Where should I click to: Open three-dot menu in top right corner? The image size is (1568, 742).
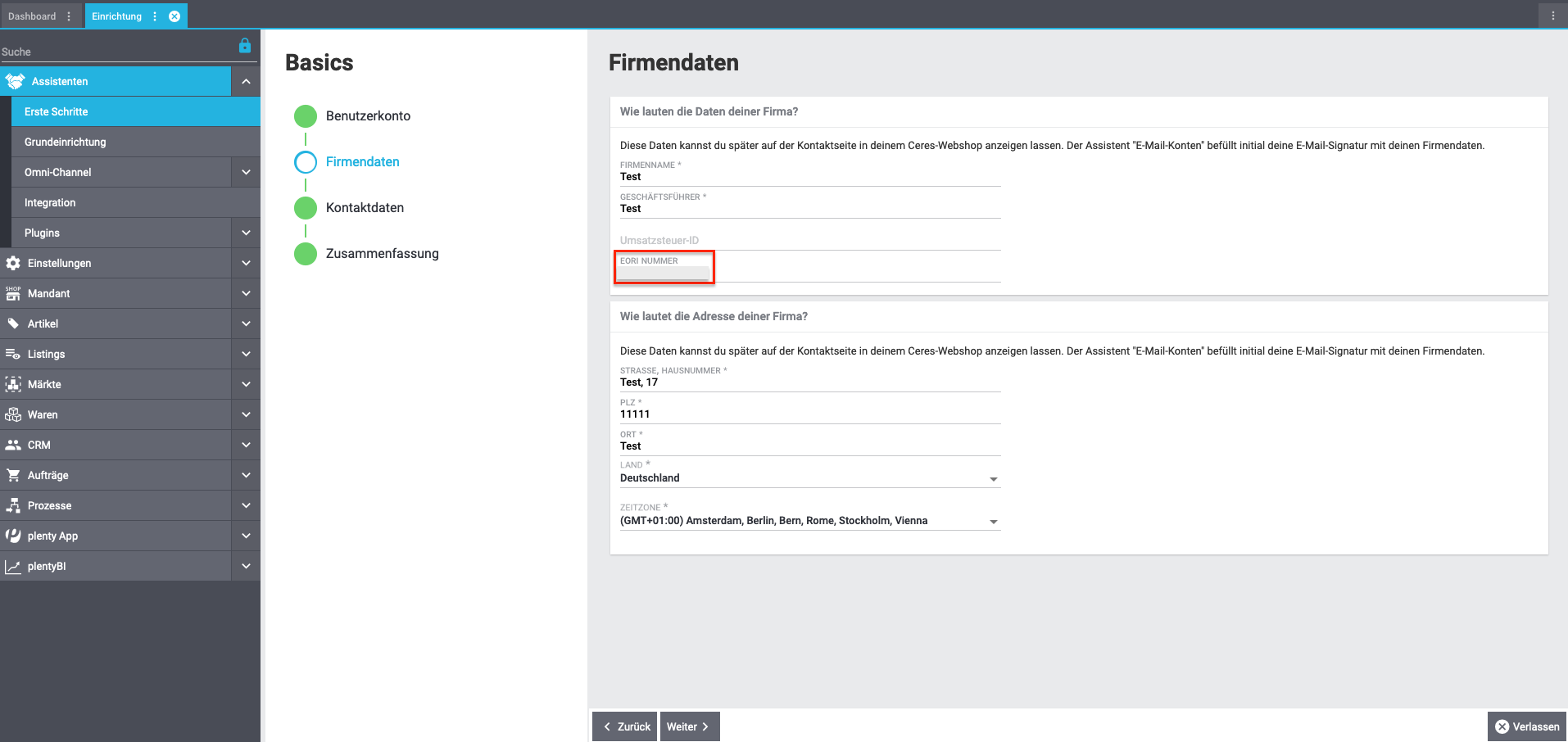pos(1552,16)
